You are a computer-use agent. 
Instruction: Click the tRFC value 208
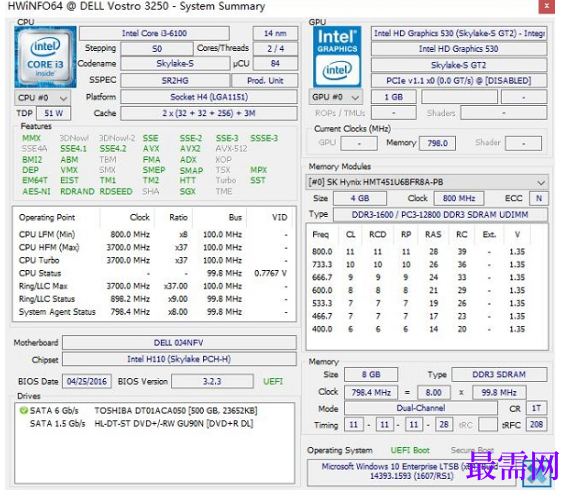536,424
